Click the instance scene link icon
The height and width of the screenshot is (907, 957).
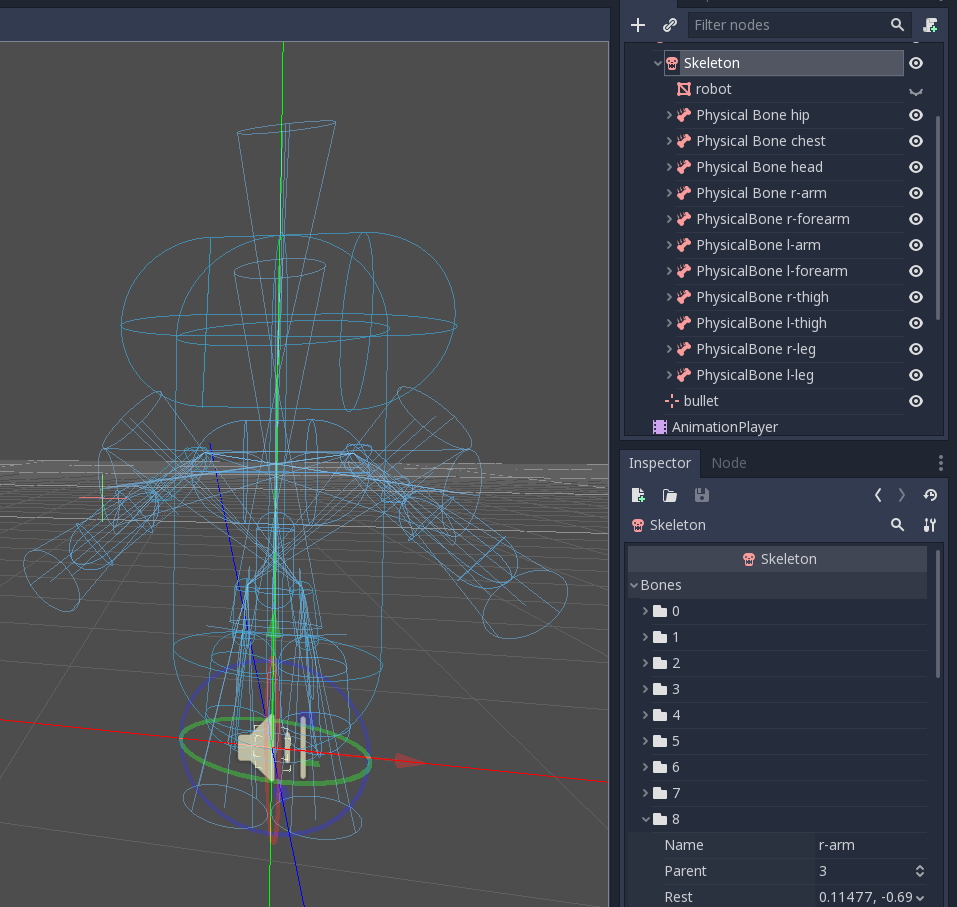670,25
